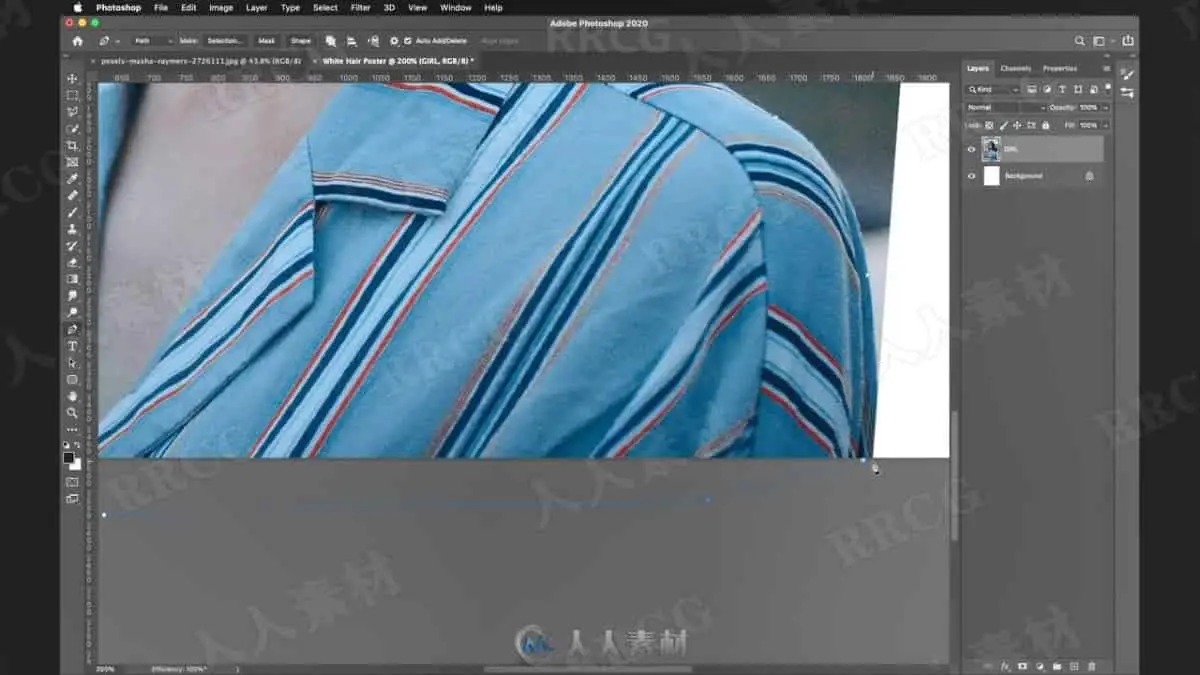
Task: Open the Filter menu
Action: pyautogui.click(x=360, y=7)
